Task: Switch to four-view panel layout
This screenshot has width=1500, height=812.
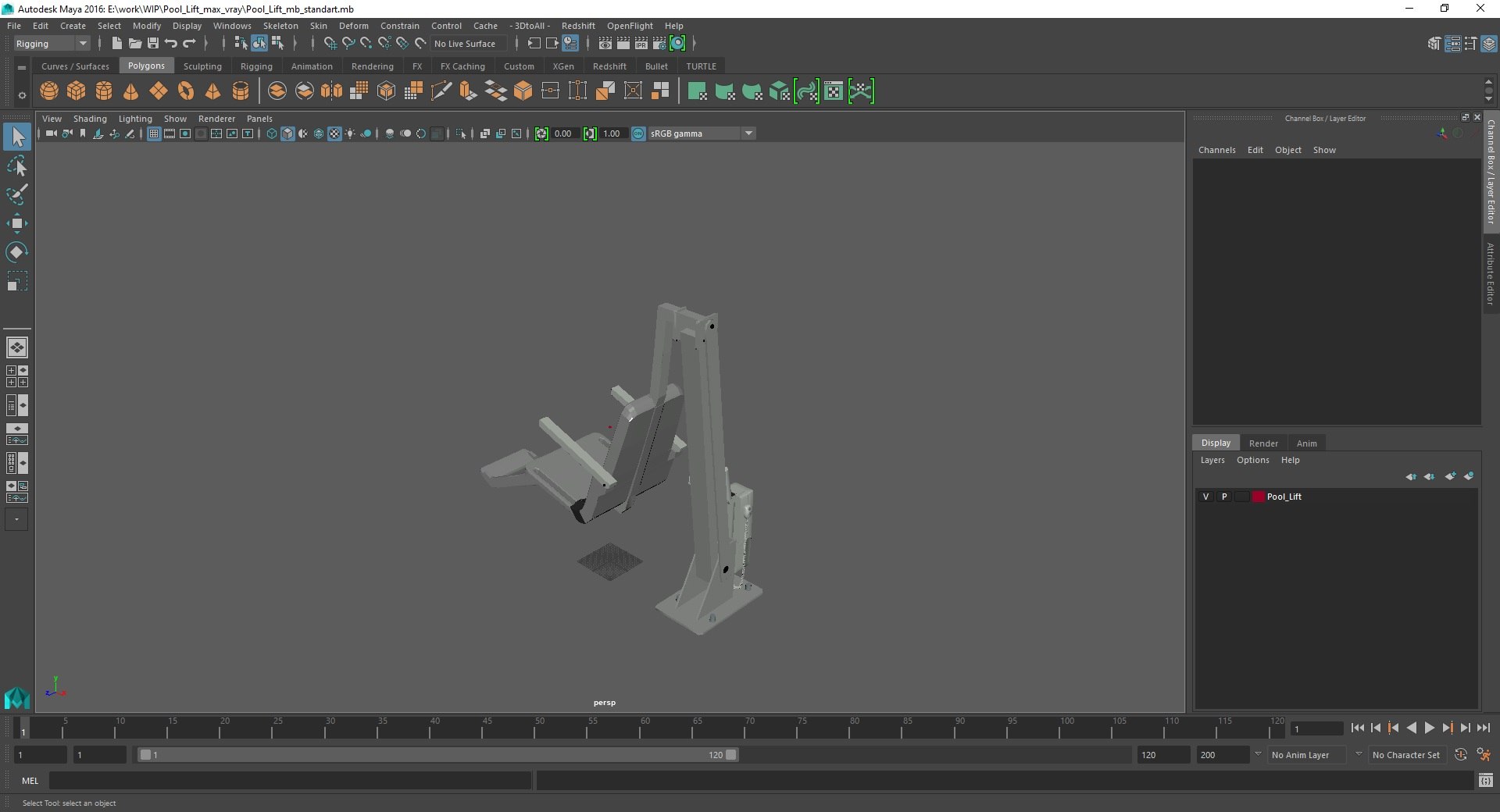Action: pyautogui.click(x=16, y=376)
